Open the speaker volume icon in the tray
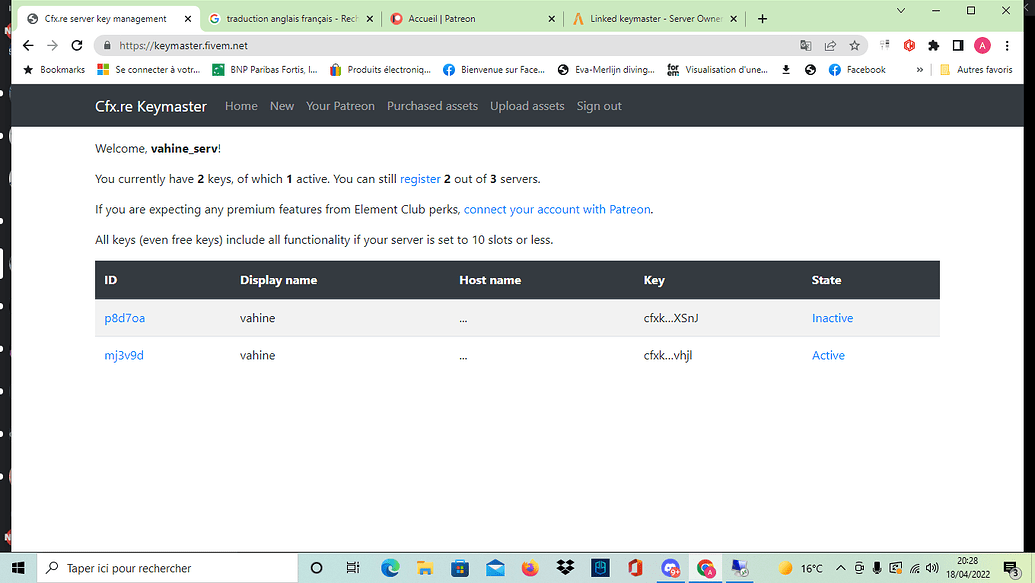The height and width of the screenshot is (583, 1035). (x=933, y=568)
